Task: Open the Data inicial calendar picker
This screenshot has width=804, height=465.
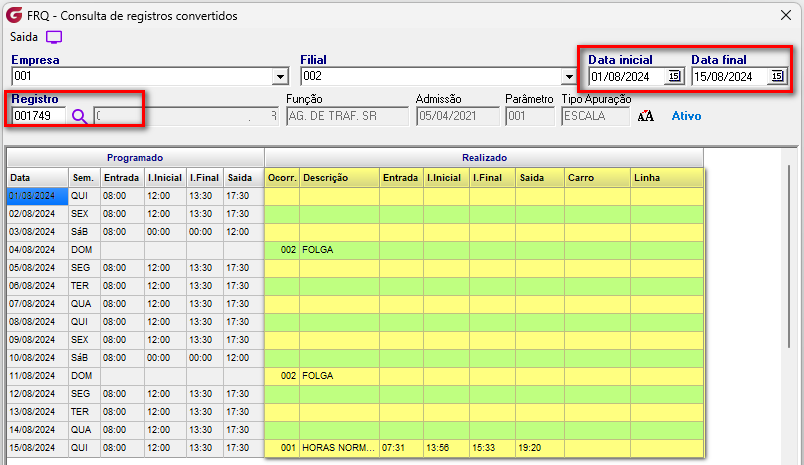Action: (x=674, y=76)
